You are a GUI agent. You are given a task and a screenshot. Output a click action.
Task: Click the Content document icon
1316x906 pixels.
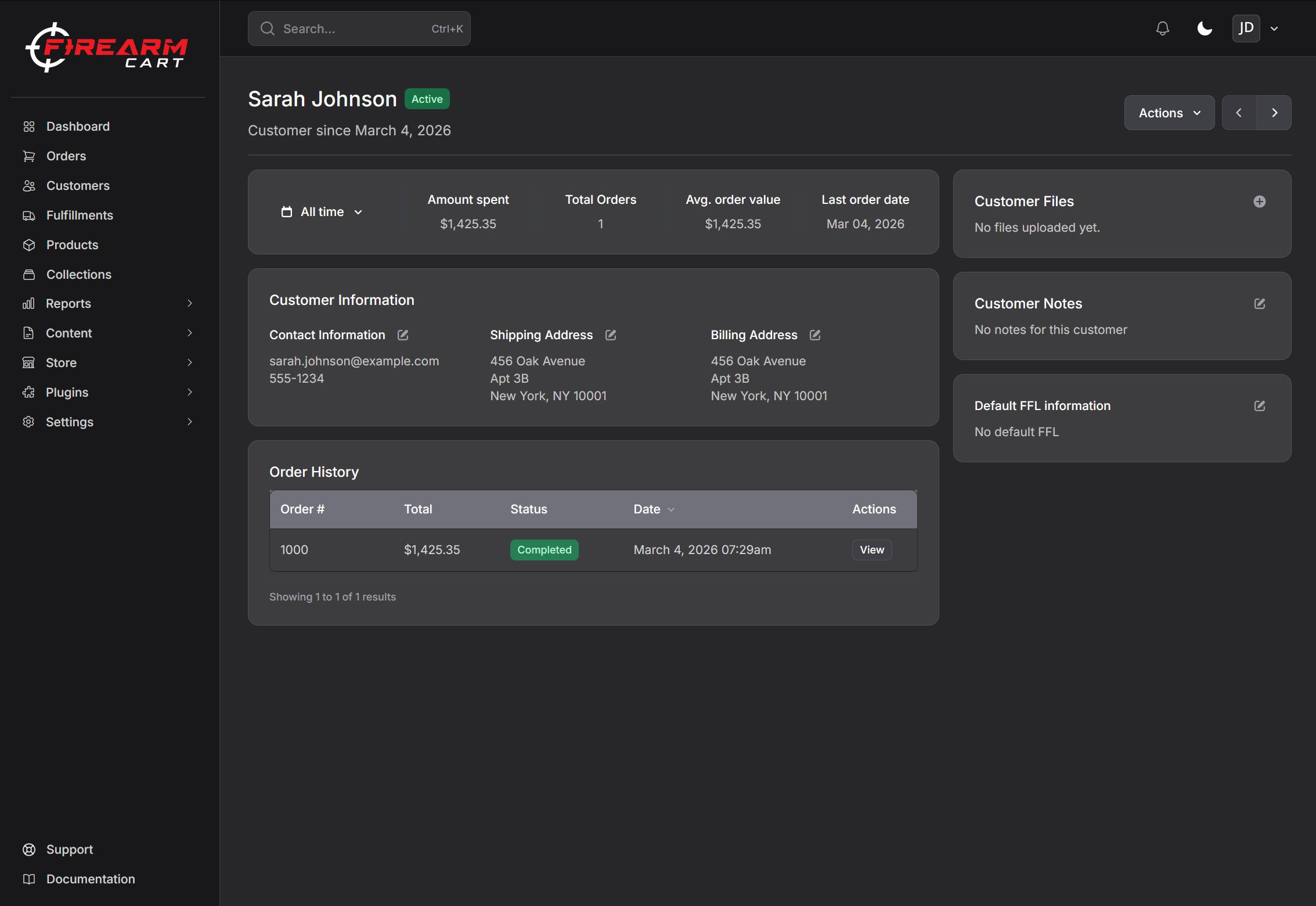[28, 333]
